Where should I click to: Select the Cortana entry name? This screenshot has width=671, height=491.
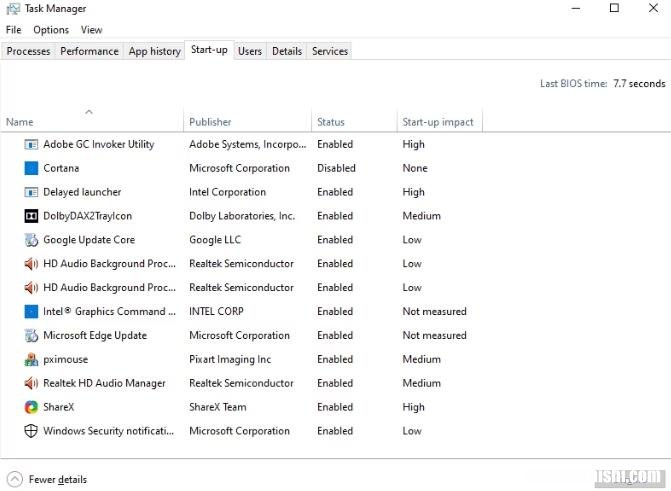(x=61, y=168)
